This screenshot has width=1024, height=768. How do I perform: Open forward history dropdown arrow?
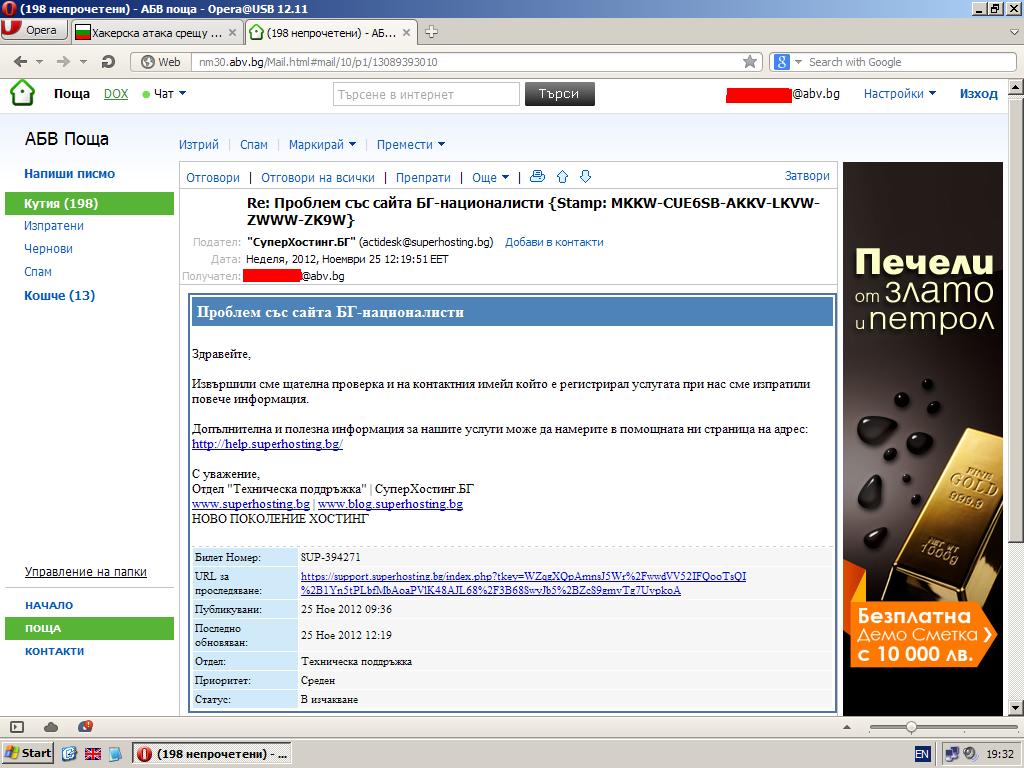tap(83, 62)
